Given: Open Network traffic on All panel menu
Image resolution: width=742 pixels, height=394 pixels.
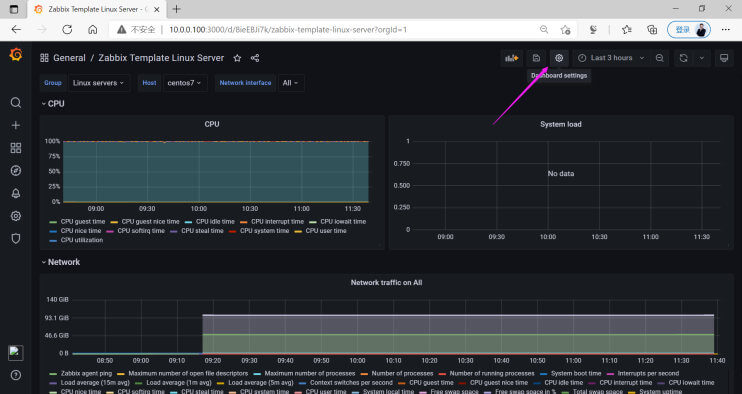Looking at the screenshot, I should [386, 283].
